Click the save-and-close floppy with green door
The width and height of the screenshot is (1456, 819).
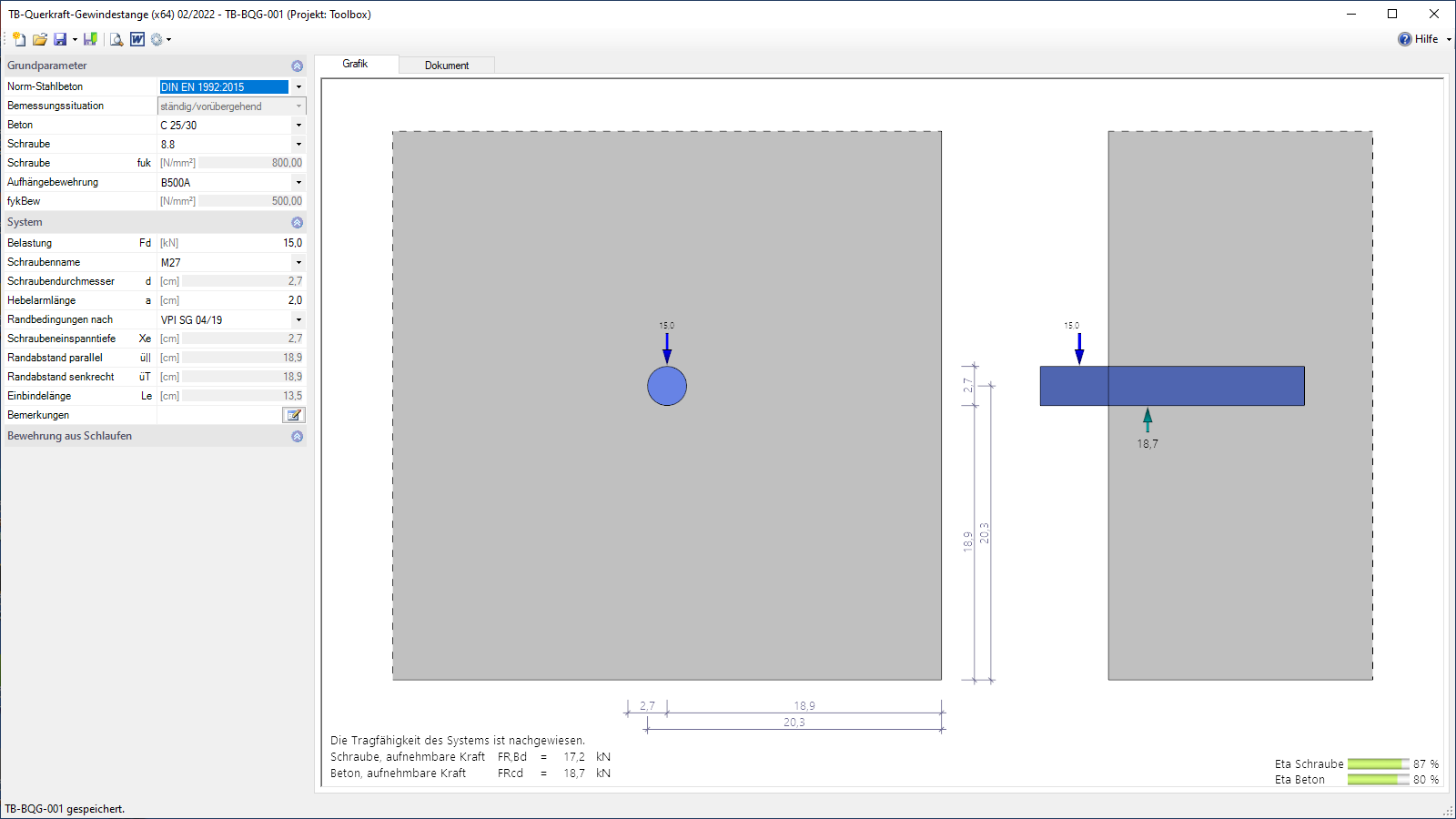tap(90, 39)
